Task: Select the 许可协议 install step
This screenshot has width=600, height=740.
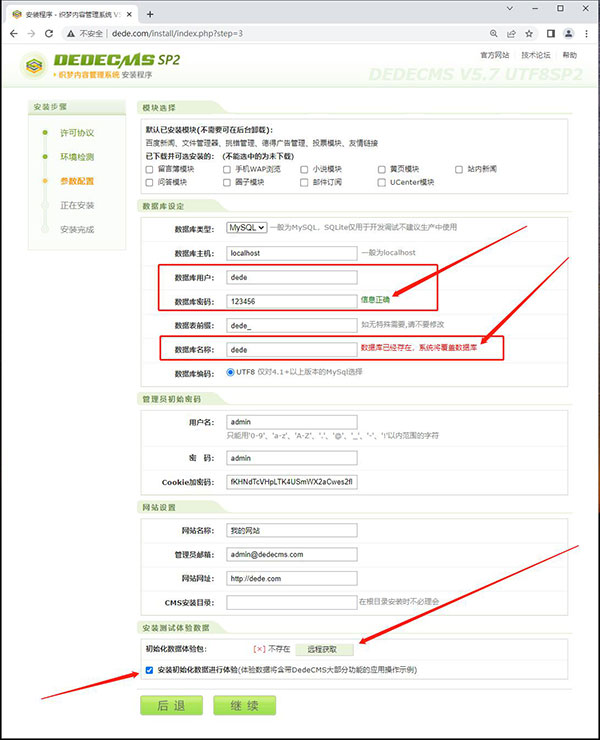Action: coord(77,133)
